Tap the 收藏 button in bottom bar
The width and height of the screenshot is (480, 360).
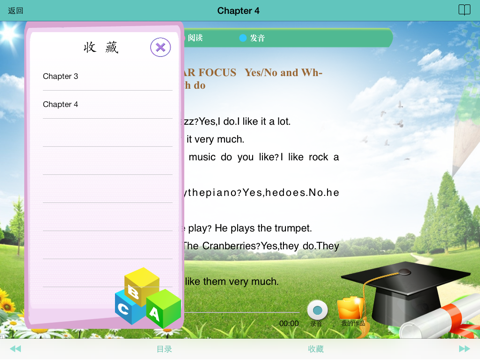tap(316, 349)
